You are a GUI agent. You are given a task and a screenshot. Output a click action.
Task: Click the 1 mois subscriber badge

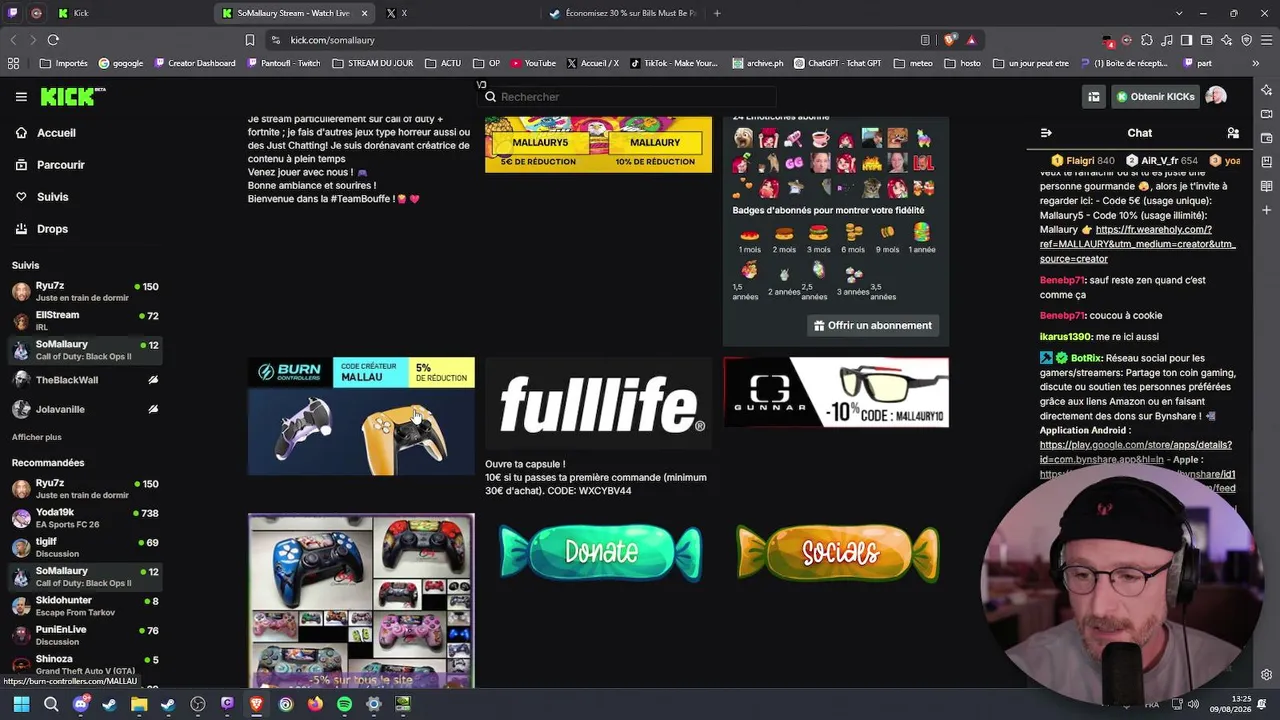[x=749, y=240]
